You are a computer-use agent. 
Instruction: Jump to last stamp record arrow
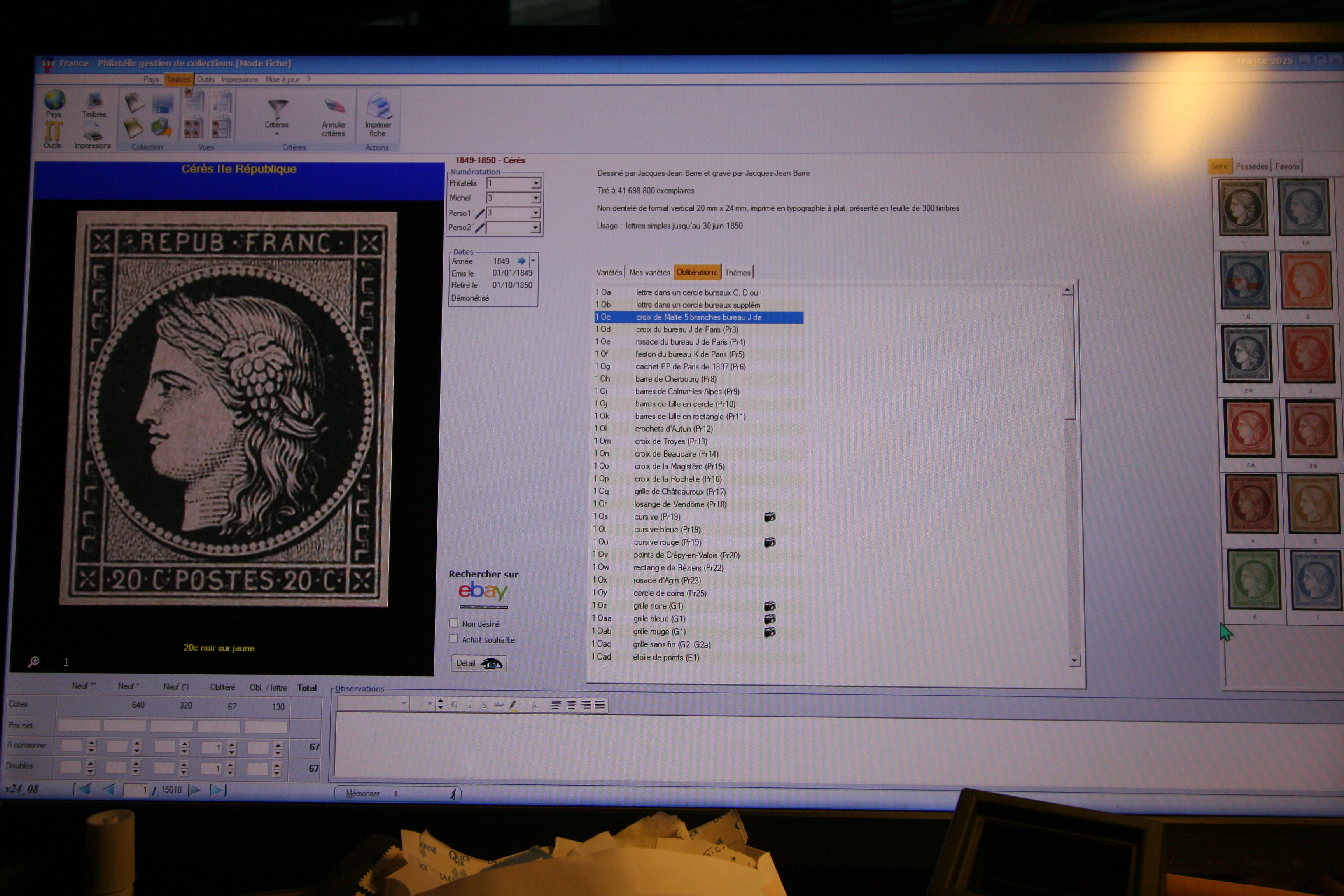(x=218, y=790)
